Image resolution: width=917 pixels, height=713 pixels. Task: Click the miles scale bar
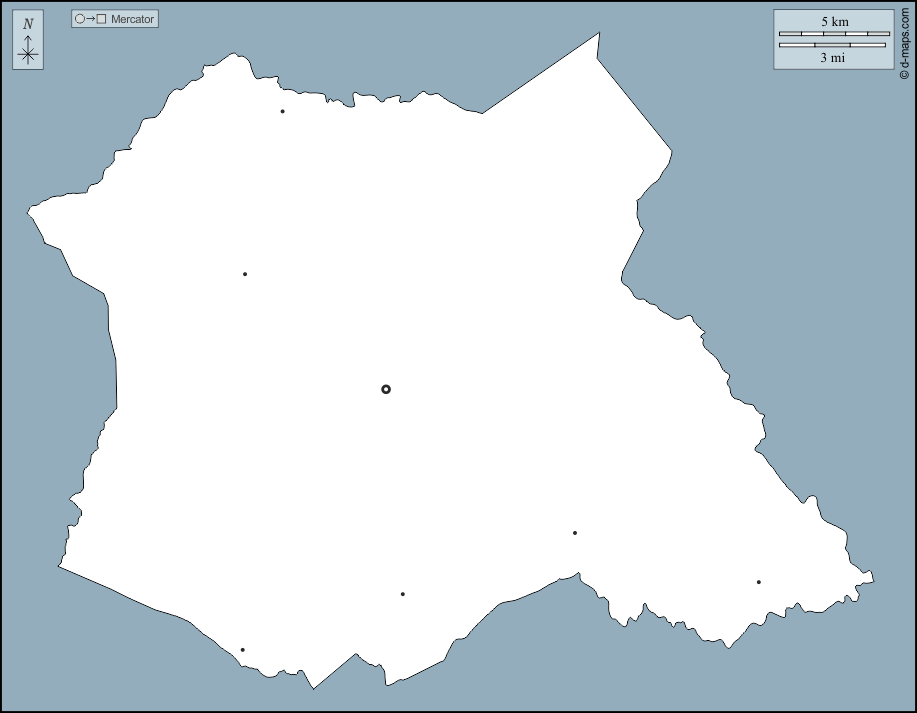coord(832,45)
